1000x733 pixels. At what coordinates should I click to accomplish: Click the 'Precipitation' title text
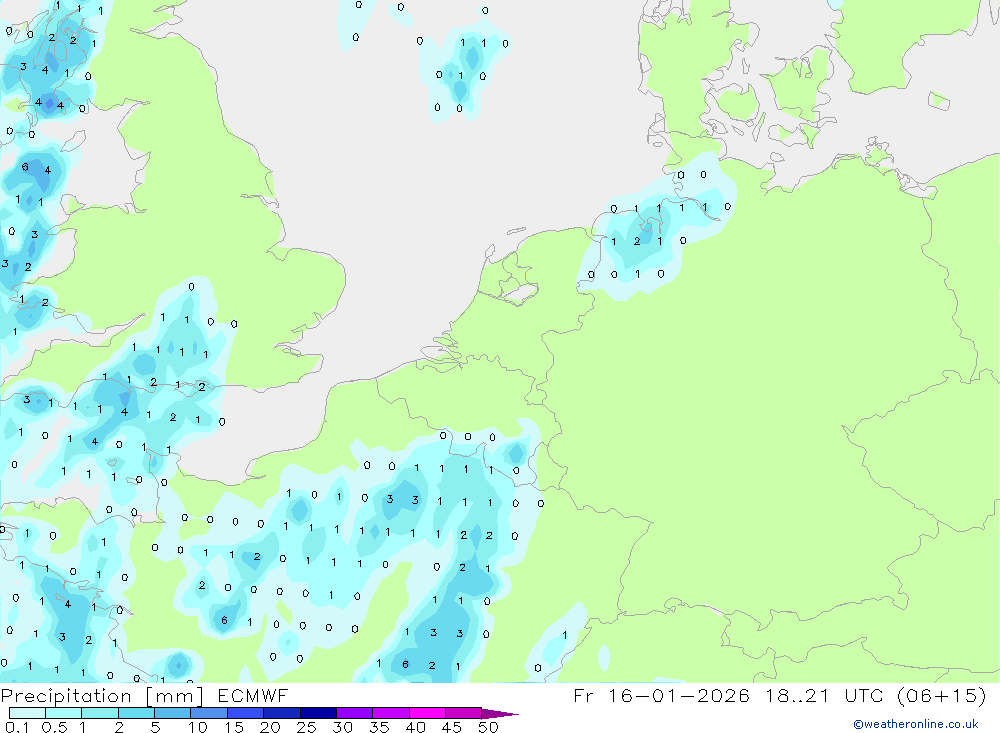(66, 696)
